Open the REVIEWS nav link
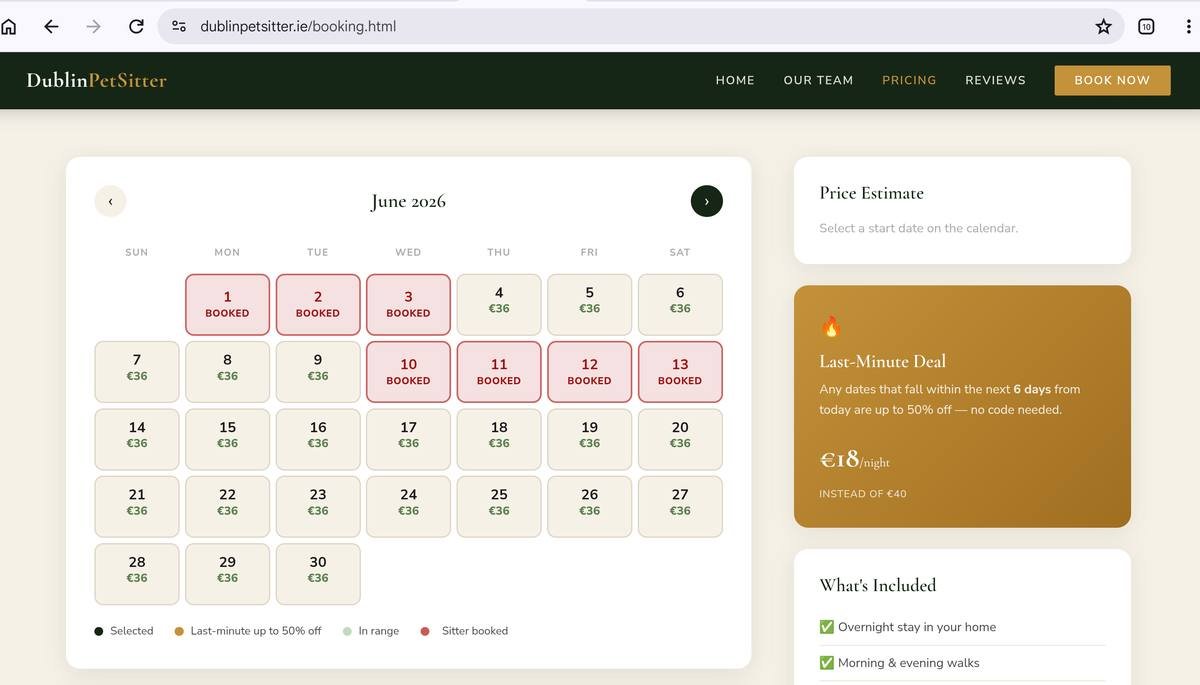Screen dimensions: 1200x685 coord(995,80)
